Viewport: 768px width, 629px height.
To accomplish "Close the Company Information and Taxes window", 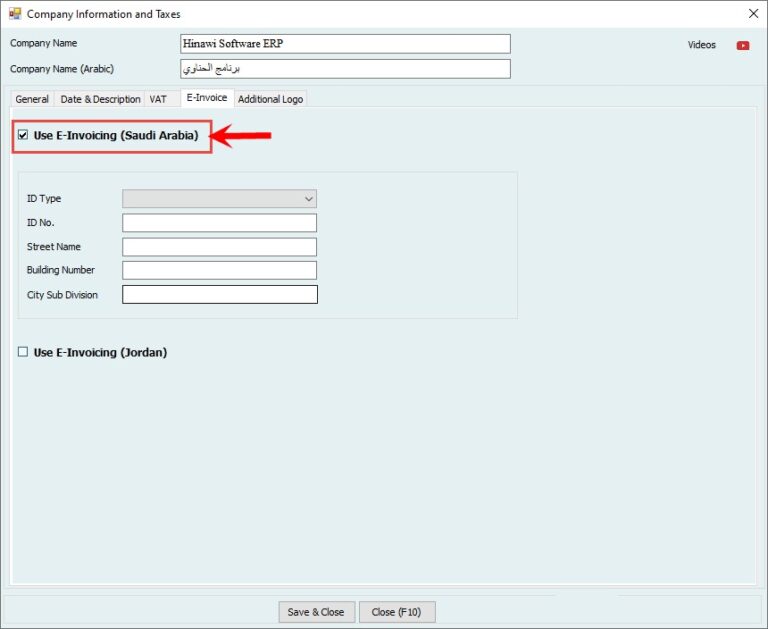I will point(753,14).
